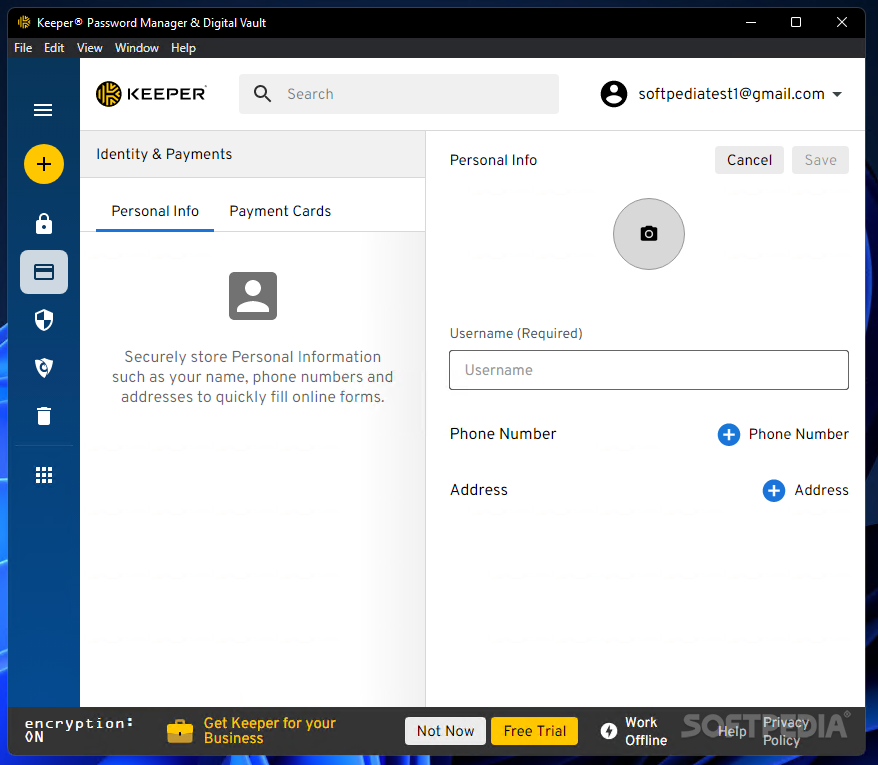This screenshot has width=878, height=765.
Task: Click the grey person placeholder icon
Action: coord(253,296)
